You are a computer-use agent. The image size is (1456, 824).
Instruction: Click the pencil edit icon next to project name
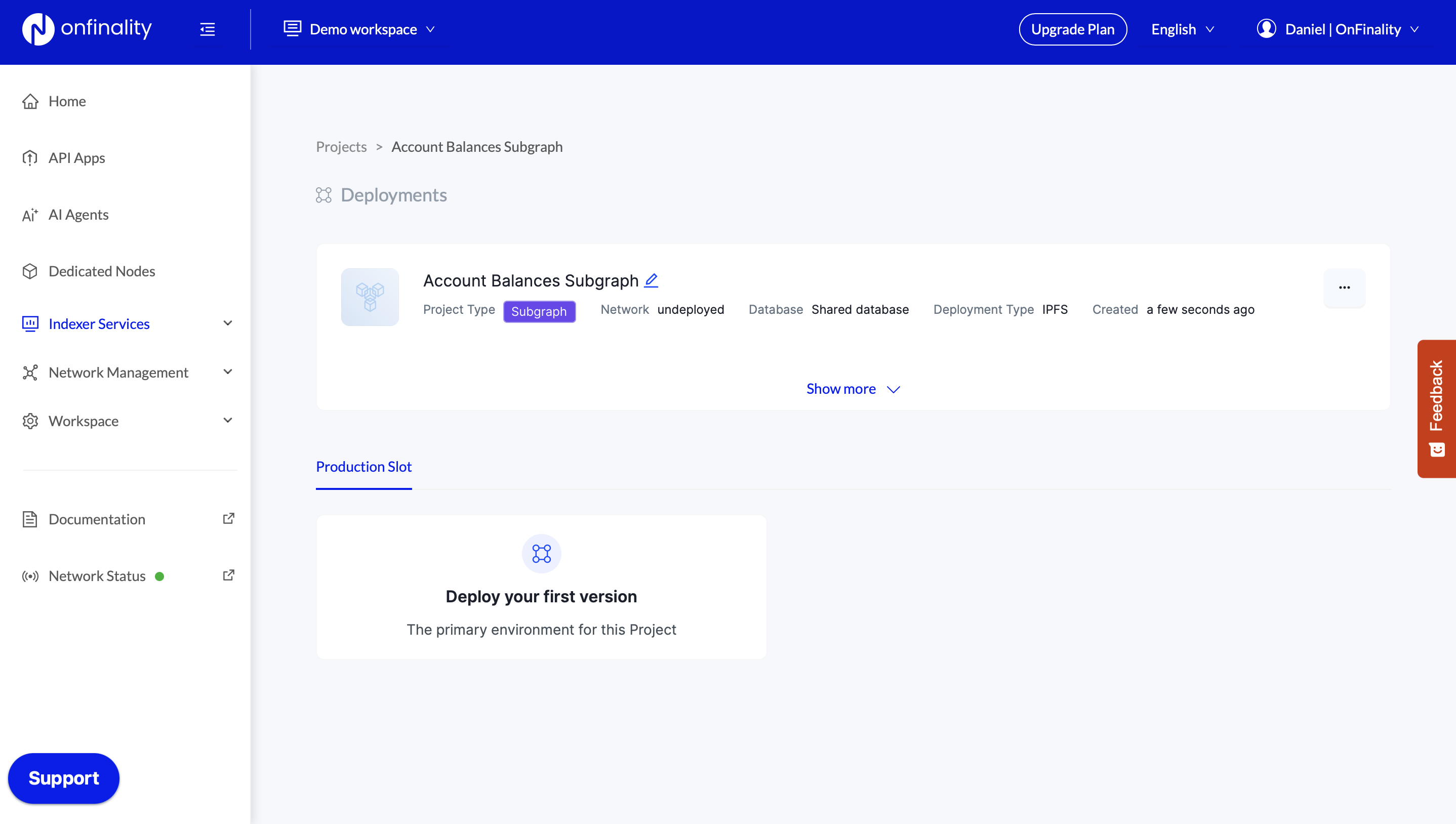click(651, 280)
